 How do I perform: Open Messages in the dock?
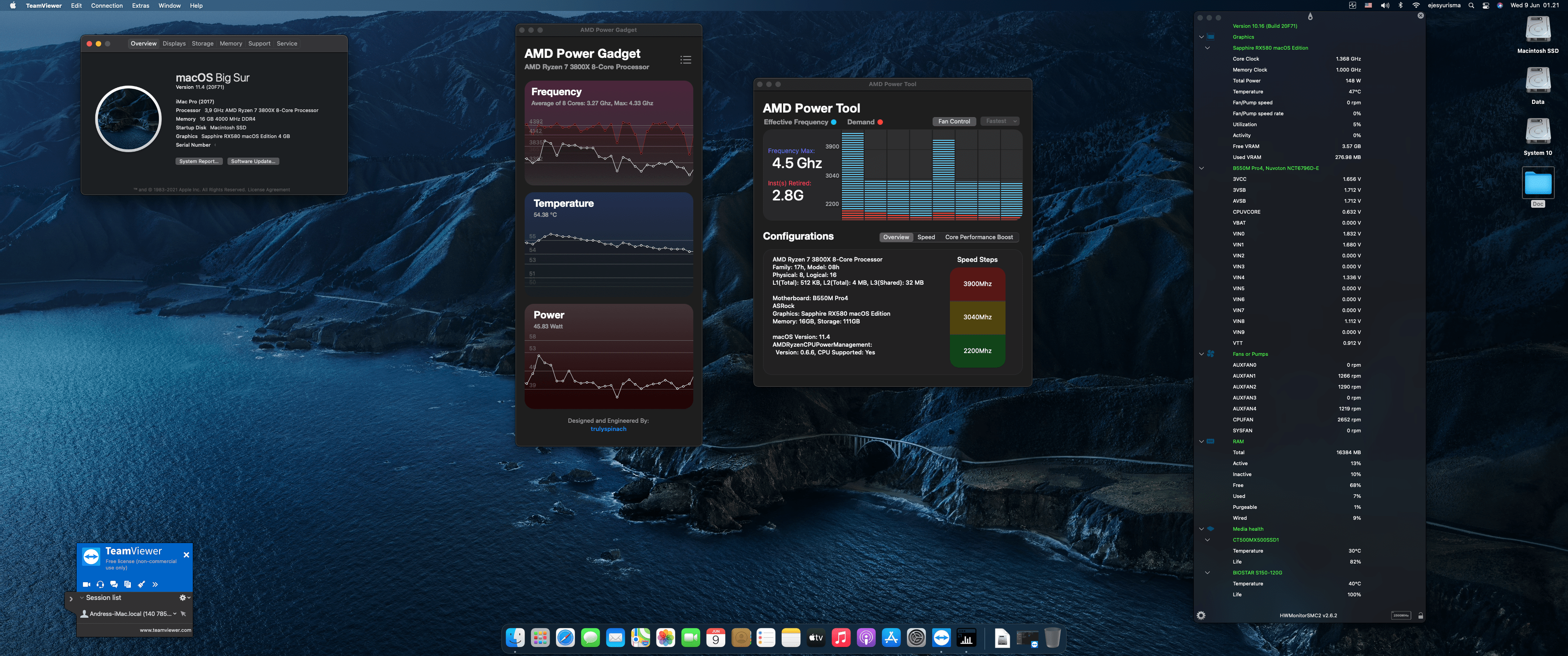pos(590,638)
